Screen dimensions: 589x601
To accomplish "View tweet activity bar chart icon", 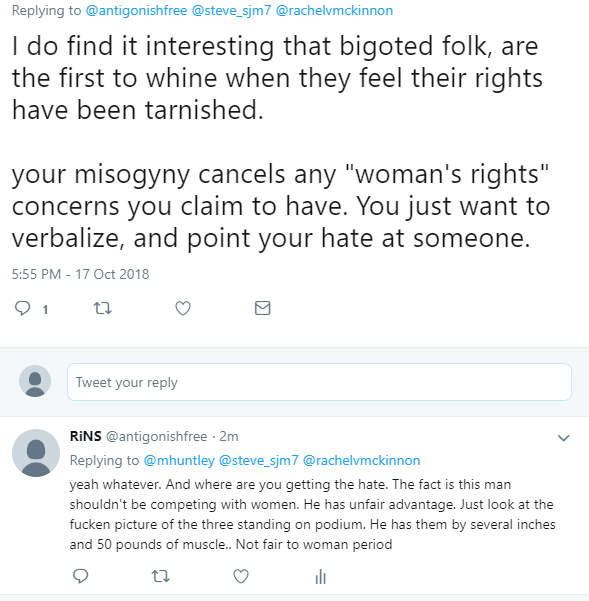I will [x=321, y=576].
